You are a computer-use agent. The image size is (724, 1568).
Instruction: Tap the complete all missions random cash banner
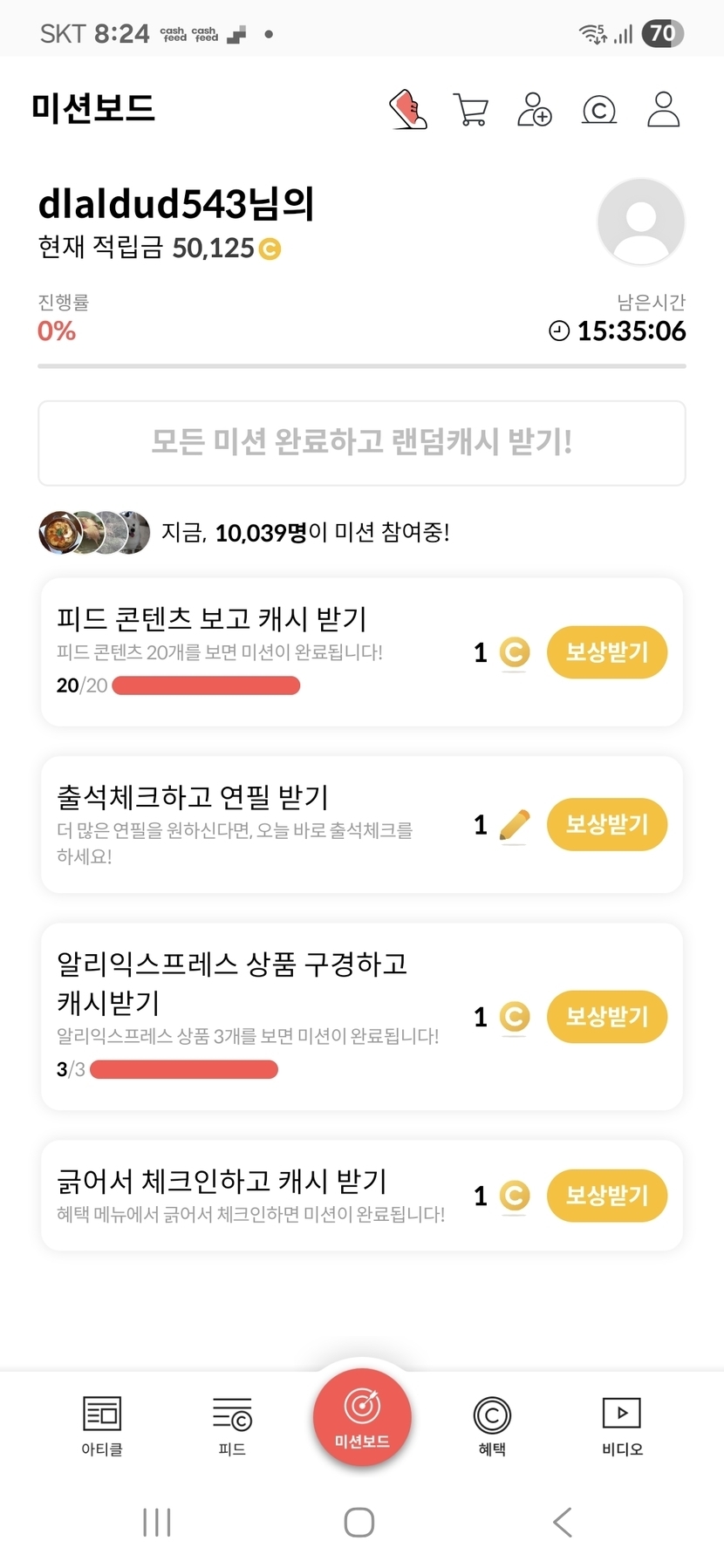362,443
